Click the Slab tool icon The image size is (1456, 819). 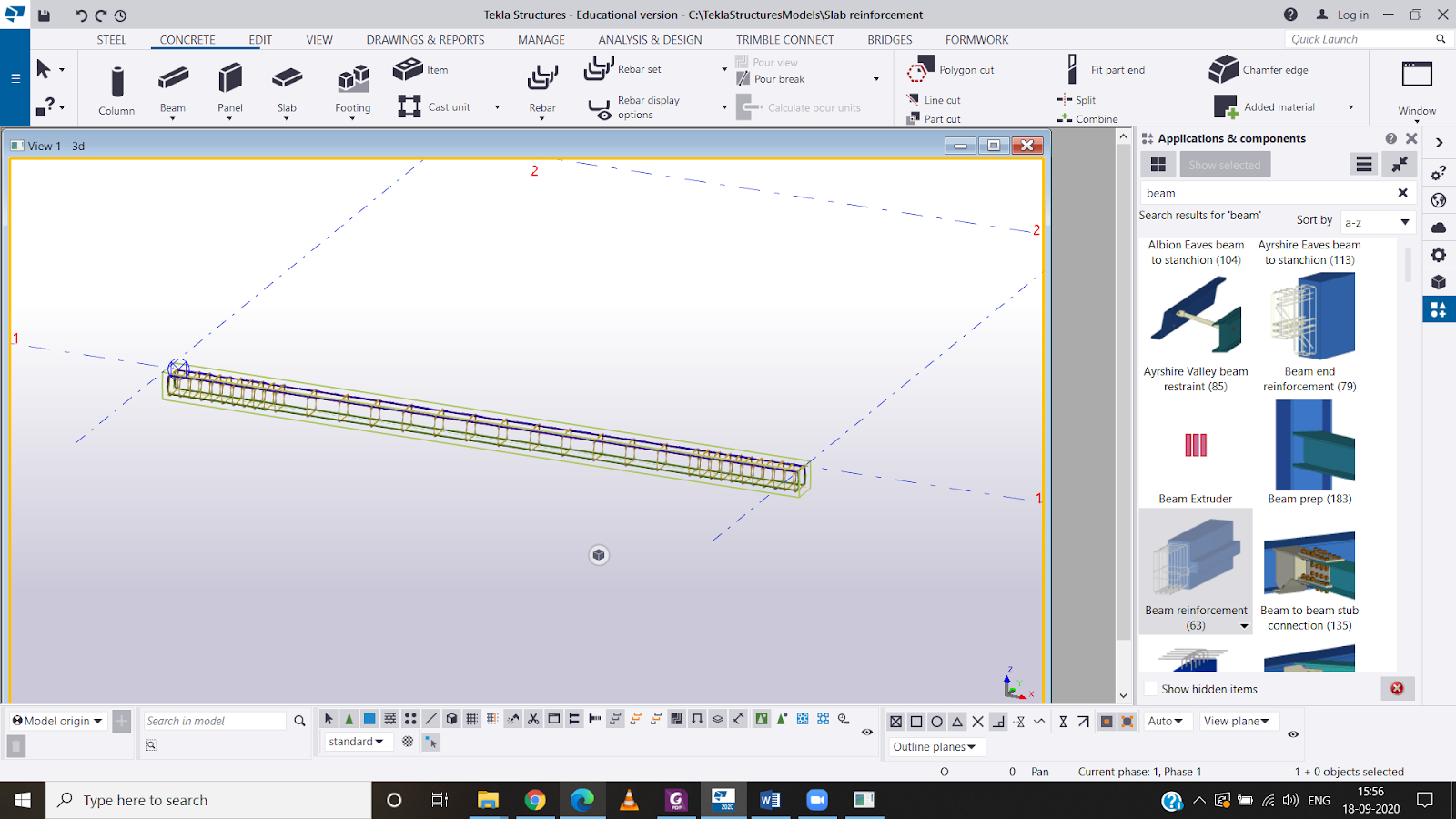(x=287, y=79)
